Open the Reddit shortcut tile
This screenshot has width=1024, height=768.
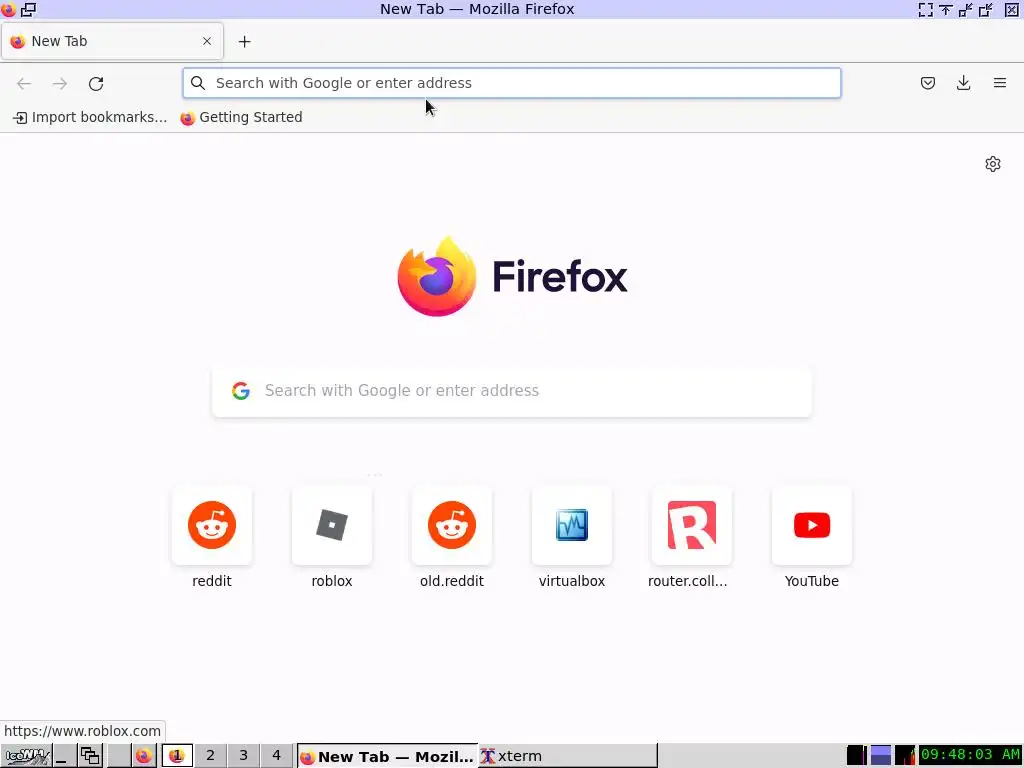[x=212, y=525]
